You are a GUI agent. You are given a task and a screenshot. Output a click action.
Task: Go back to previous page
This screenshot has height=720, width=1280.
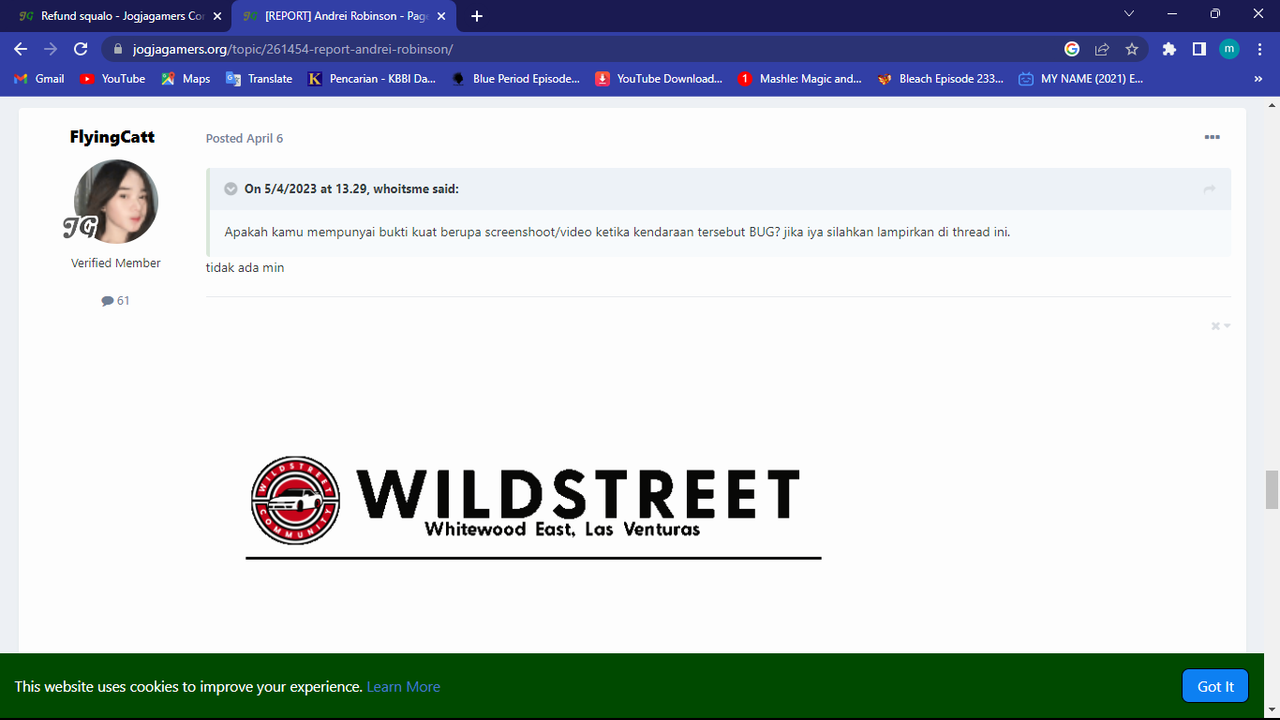coord(21,49)
